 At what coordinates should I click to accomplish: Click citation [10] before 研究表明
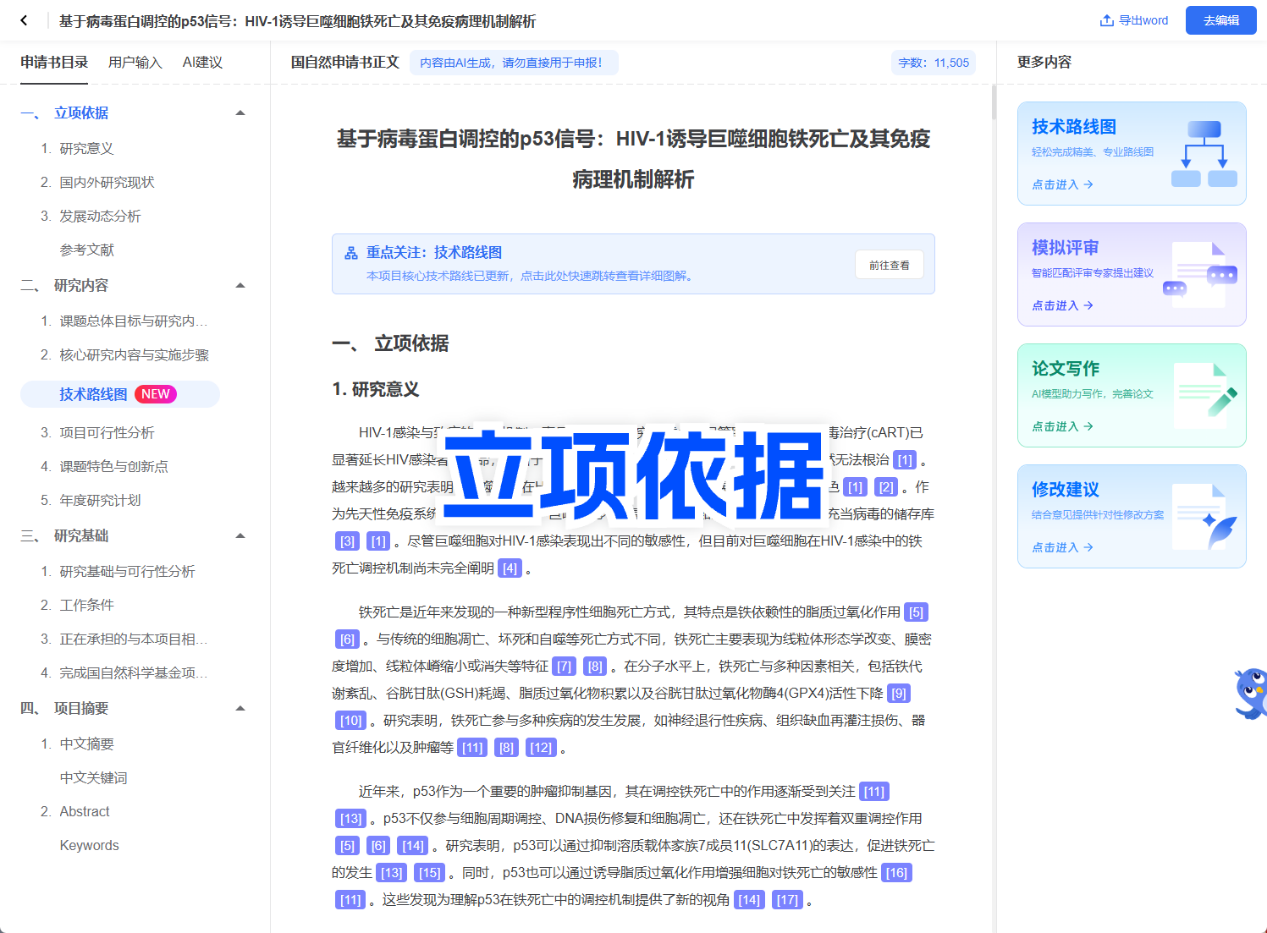coord(350,721)
